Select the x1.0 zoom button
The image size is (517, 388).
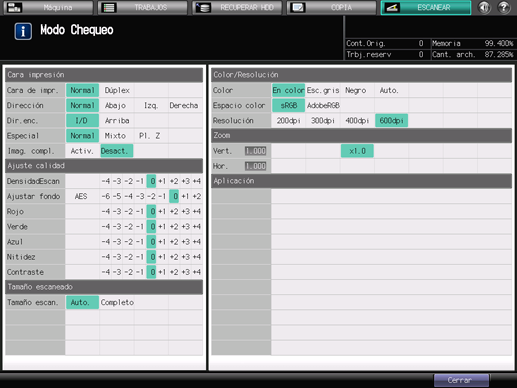(x=357, y=151)
